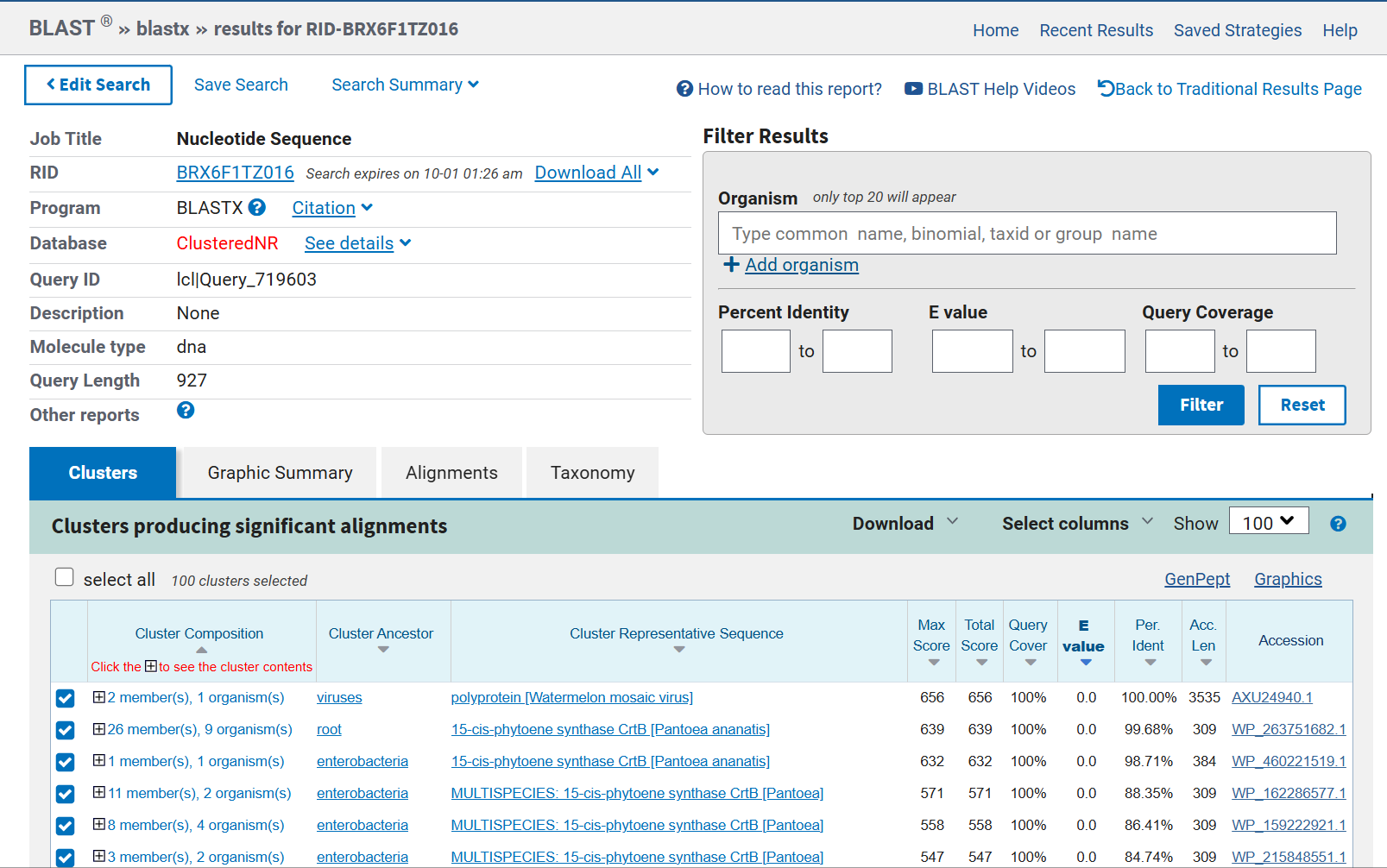Click the Percent Identity minimum field

(756, 351)
